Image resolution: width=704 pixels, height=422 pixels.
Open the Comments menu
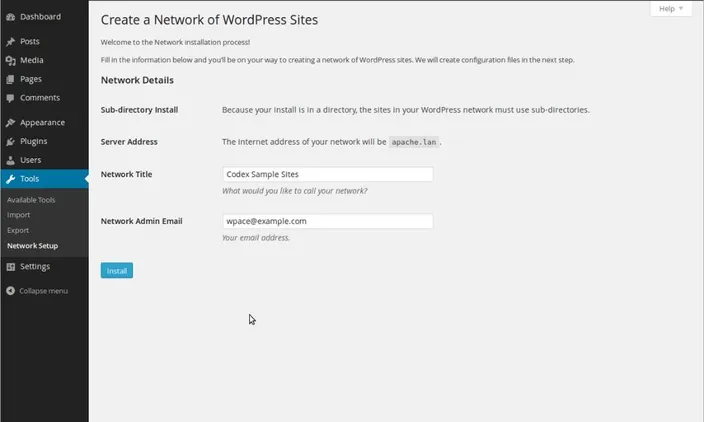(x=40, y=98)
